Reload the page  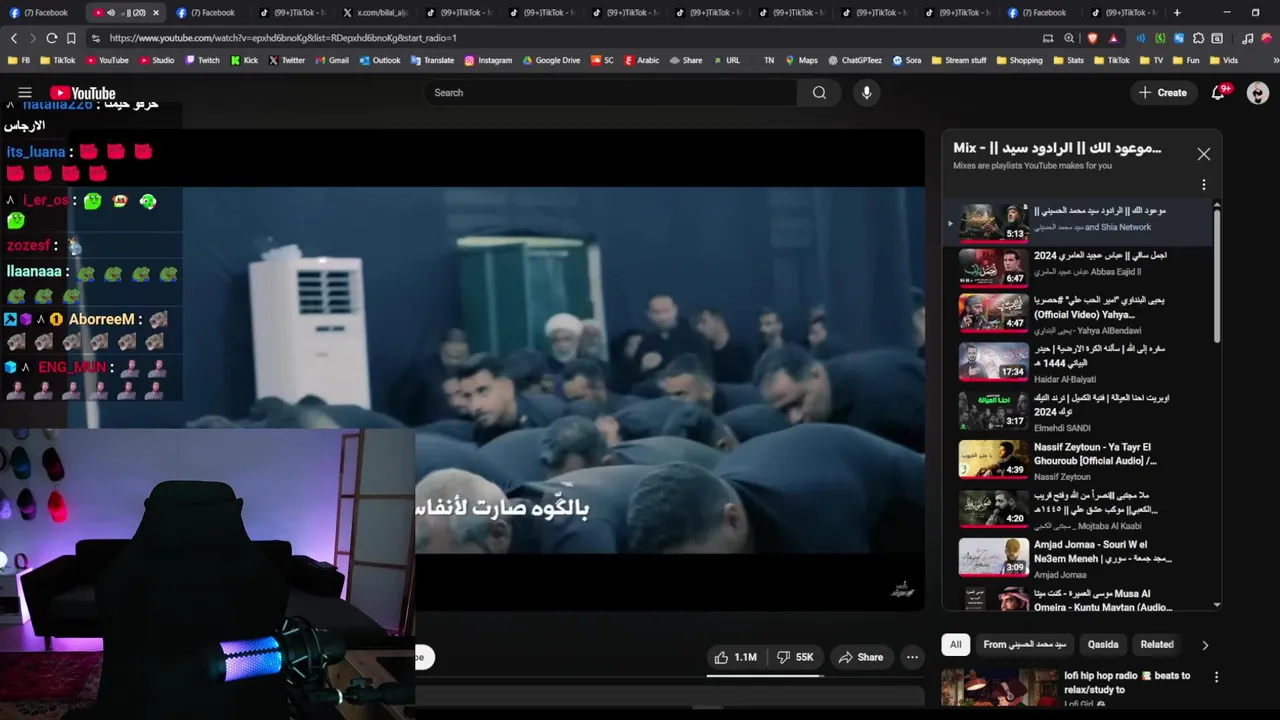pyautogui.click(x=51, y=38)
